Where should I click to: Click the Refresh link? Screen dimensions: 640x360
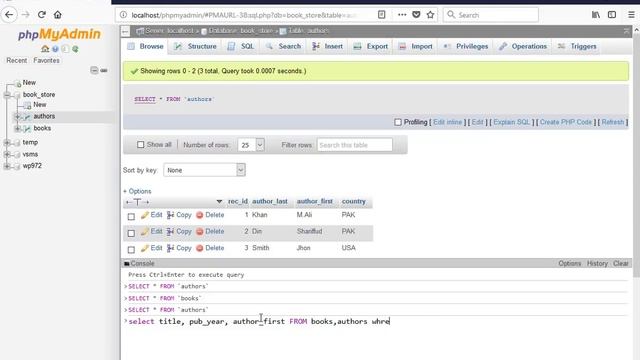[x=613, y=122]
